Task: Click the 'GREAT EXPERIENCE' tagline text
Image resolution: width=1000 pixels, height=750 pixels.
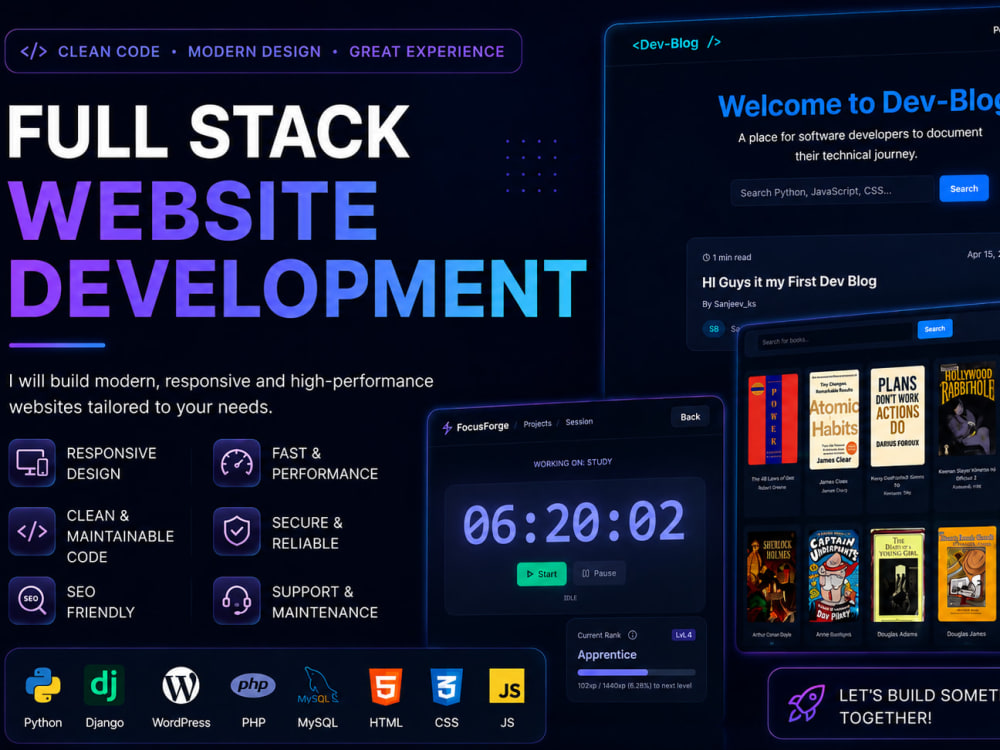Action: click(427, 52)
